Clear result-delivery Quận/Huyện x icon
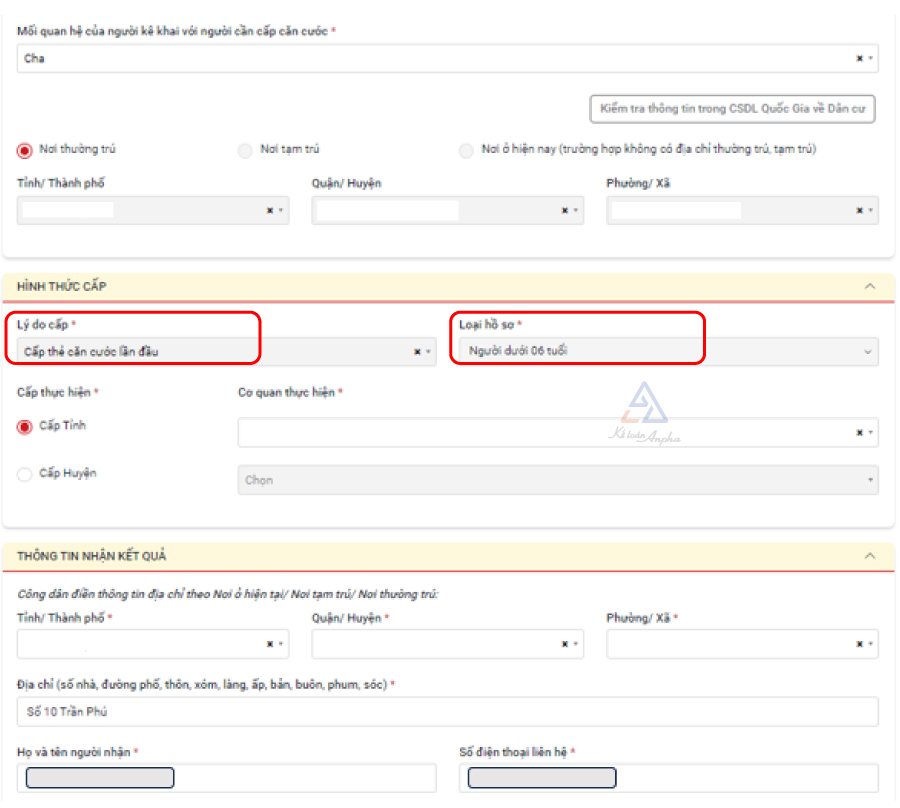Screen dimensions: 900x808 click(x=564, y=645)
